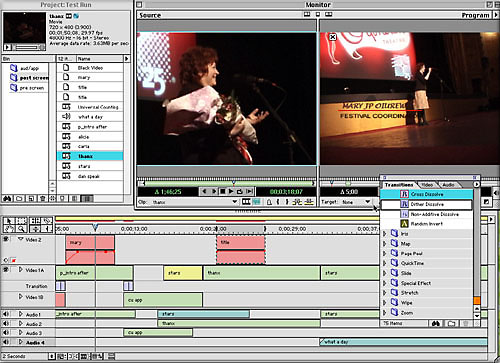Open the Project window flyout menu arrow

click(126, 59)
